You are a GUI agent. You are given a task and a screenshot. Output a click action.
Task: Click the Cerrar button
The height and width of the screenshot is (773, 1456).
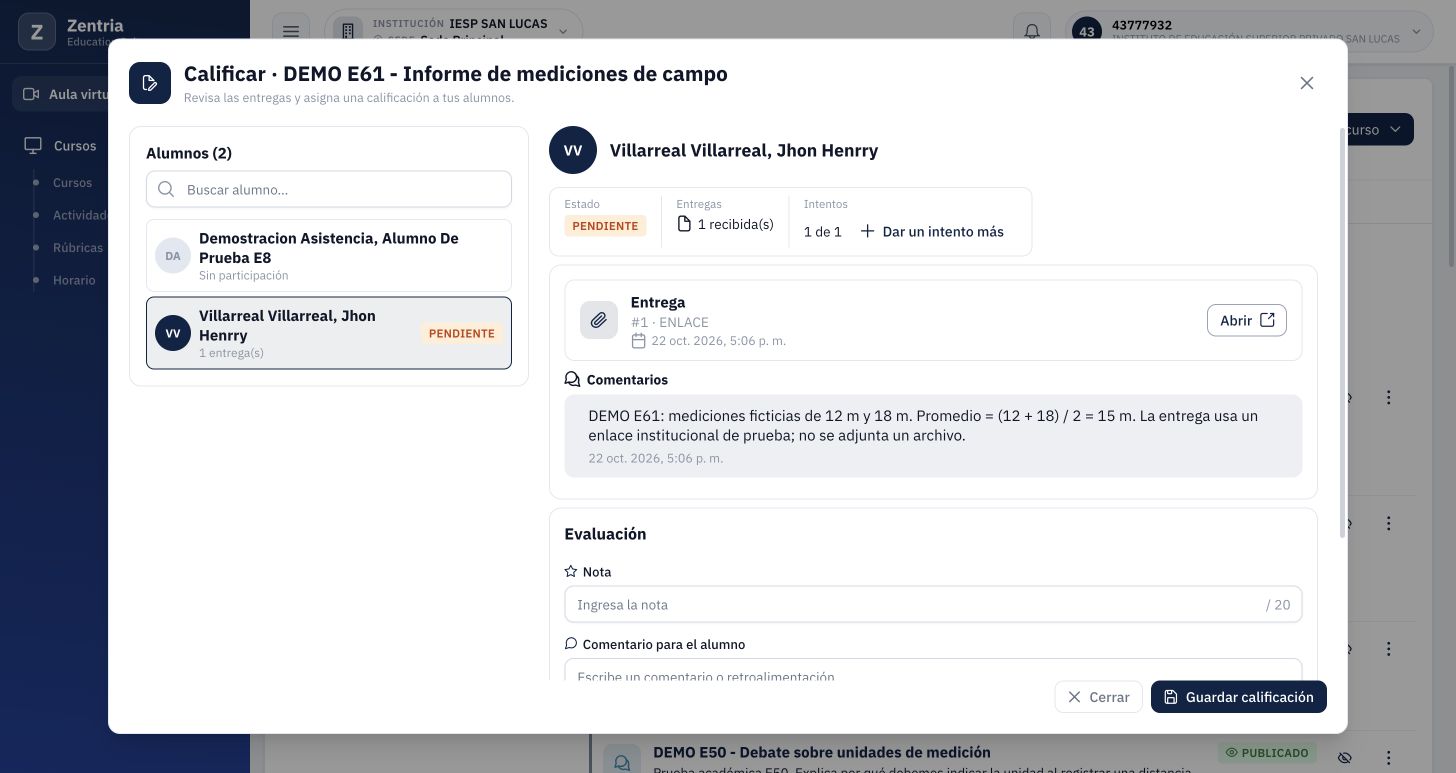click(1098, 697)
